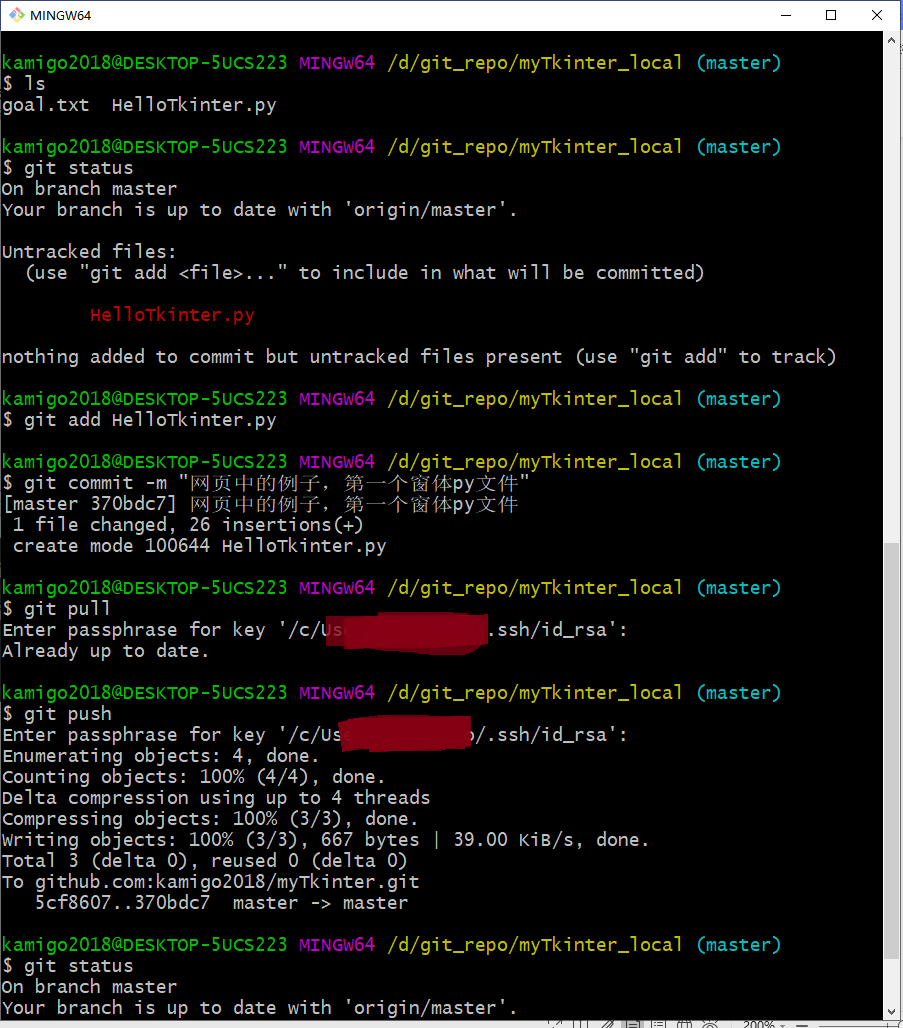Click the red untracked 'HelloTkinter.py' filename
Image resolution: width=903 pixels, height=1028 pixels.
click(172, 315)
